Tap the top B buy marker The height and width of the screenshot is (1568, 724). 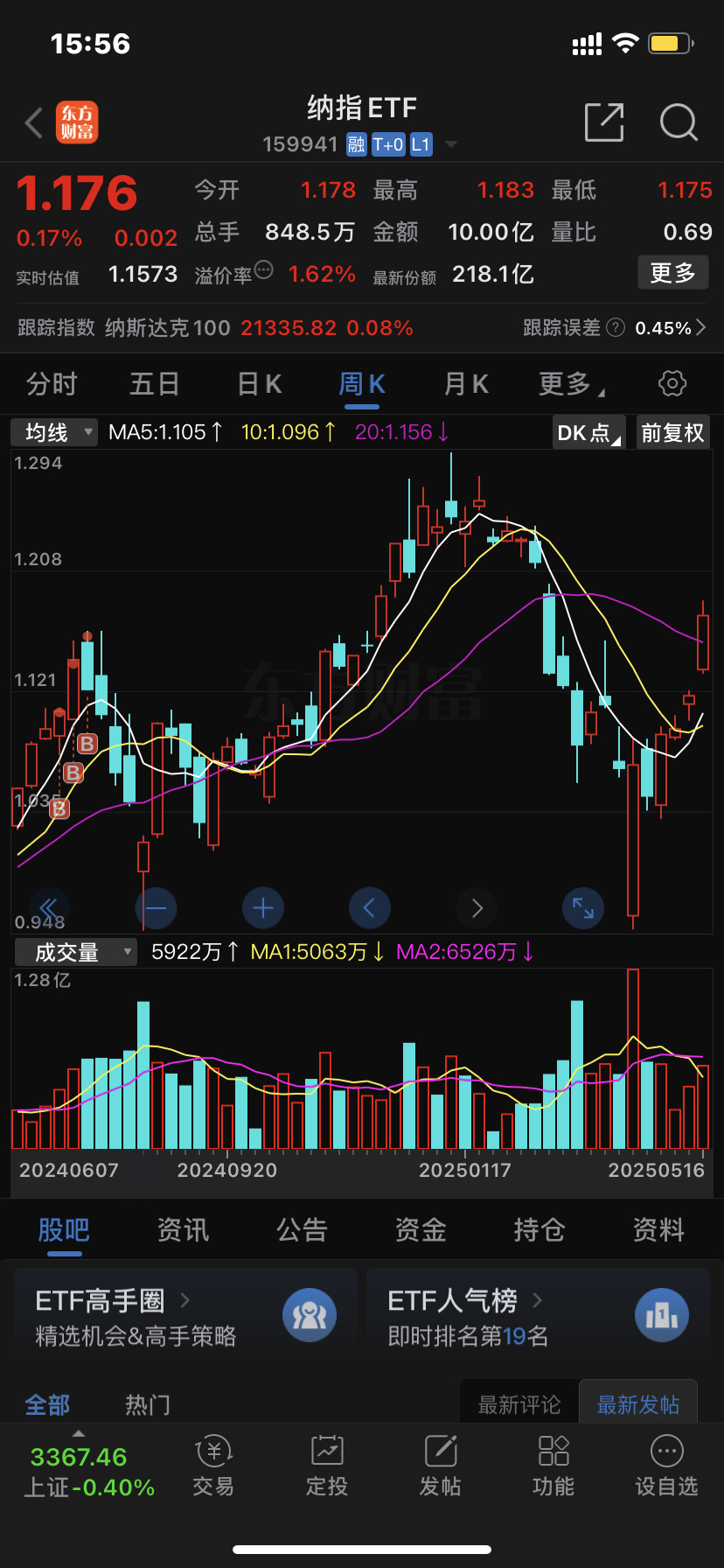[x=87, y=744]
